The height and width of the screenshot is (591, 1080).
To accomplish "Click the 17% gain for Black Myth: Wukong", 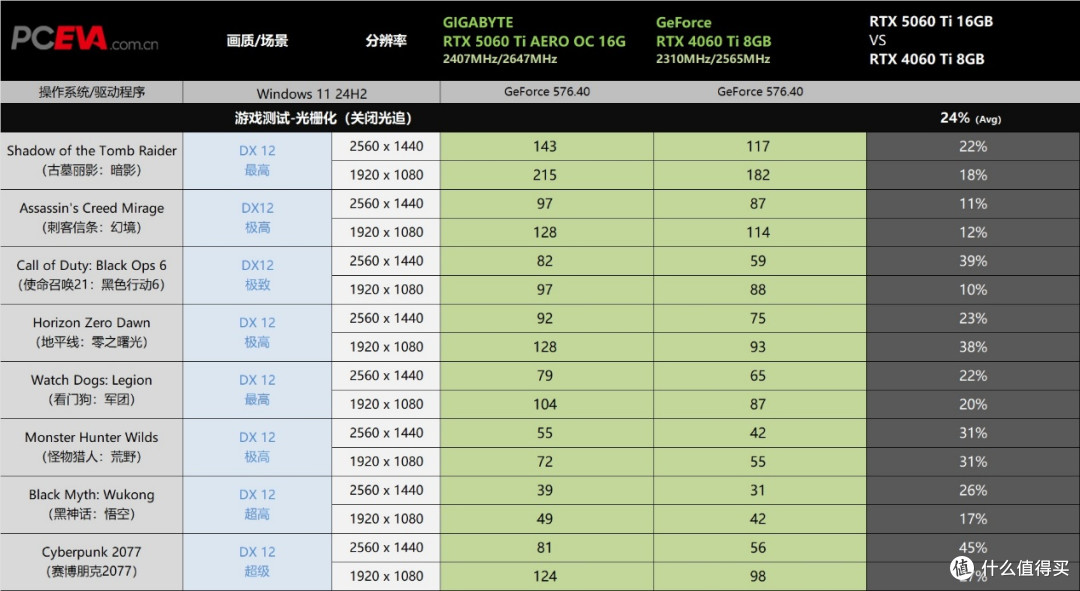I will (973, 519).
